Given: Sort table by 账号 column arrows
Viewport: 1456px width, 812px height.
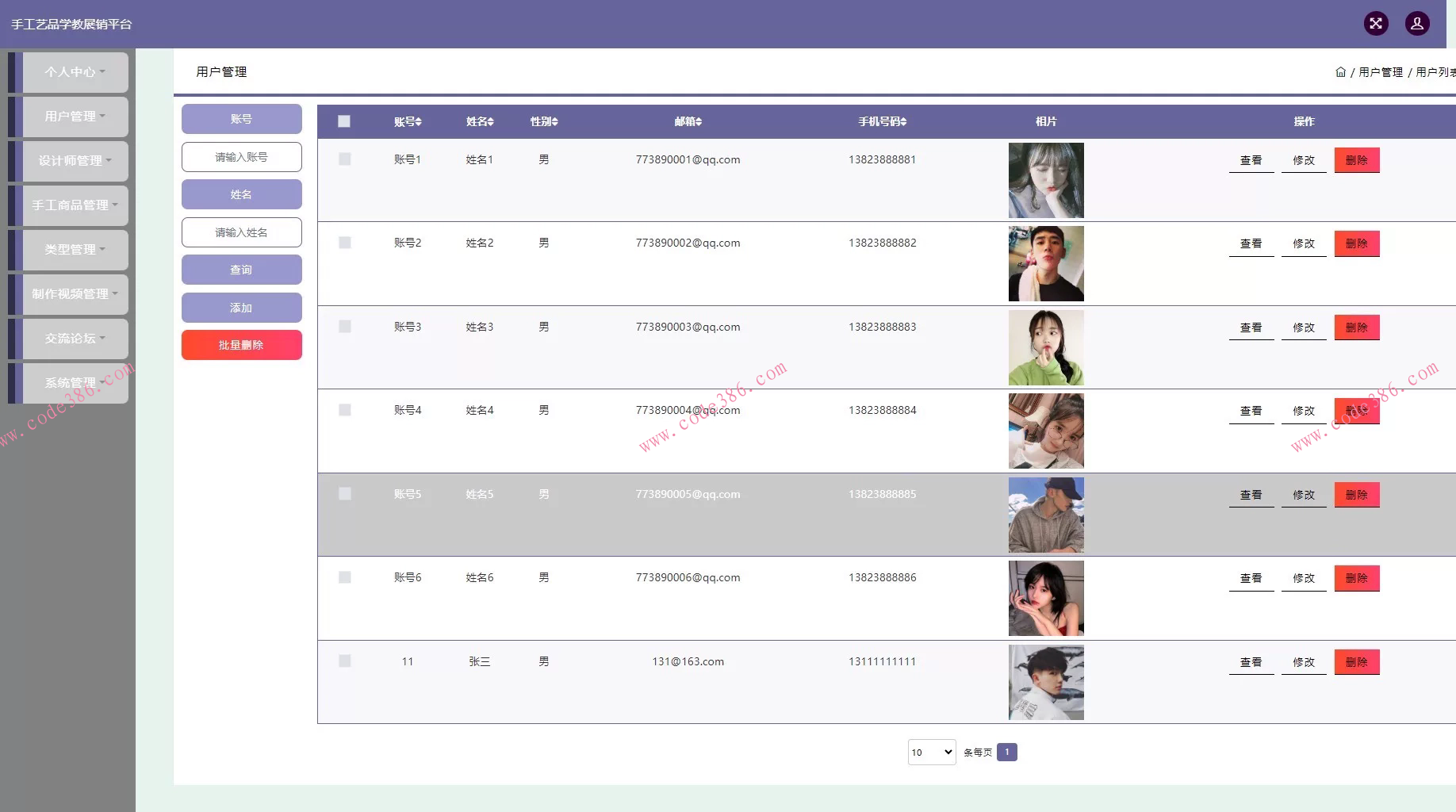Looking at the screenshot, I should [419, 122].
